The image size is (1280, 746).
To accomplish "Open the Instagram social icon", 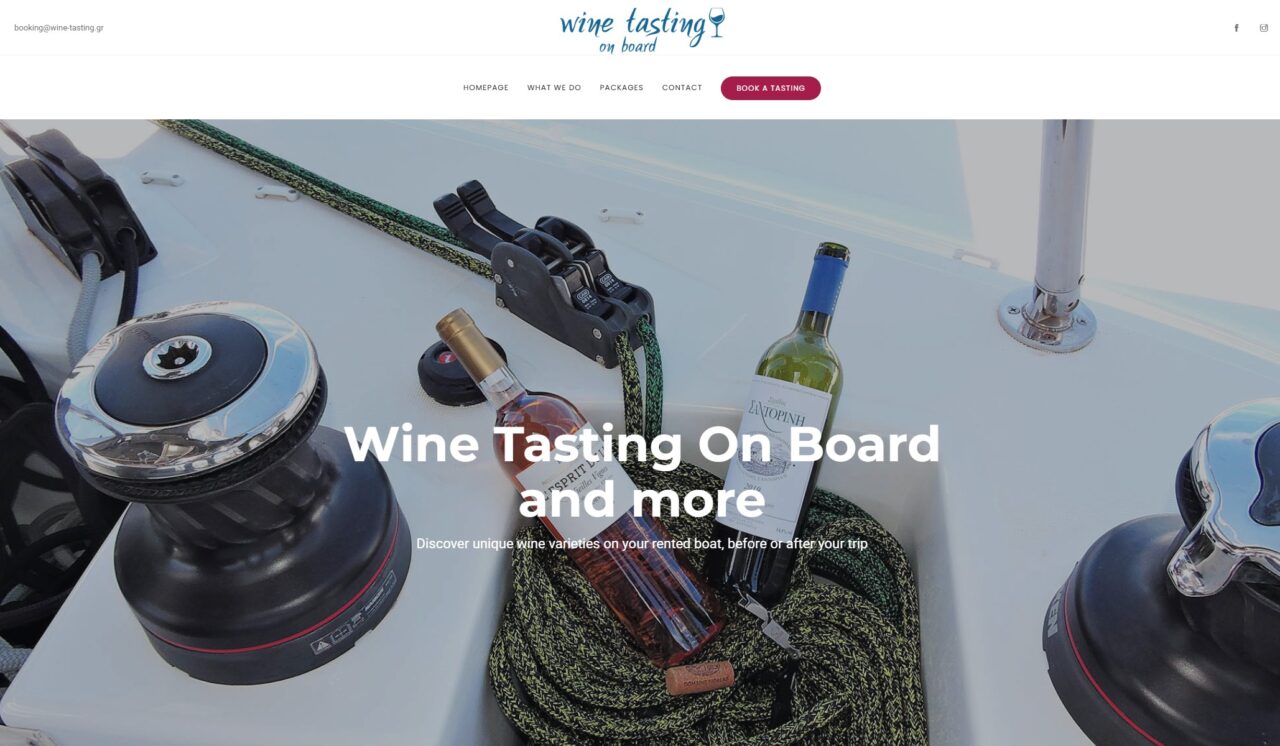I will pyautogui.click(x=1264, y=28).
